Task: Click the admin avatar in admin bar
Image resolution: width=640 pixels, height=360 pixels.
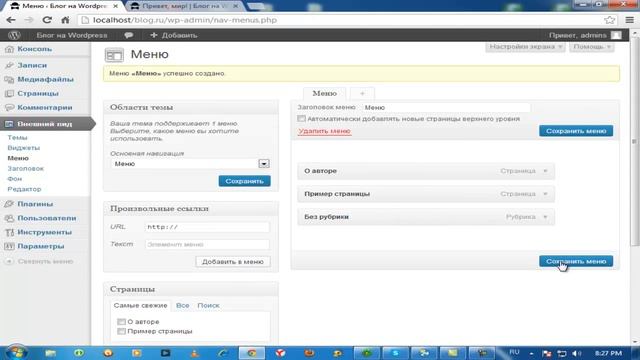Action: coord(616,36)
